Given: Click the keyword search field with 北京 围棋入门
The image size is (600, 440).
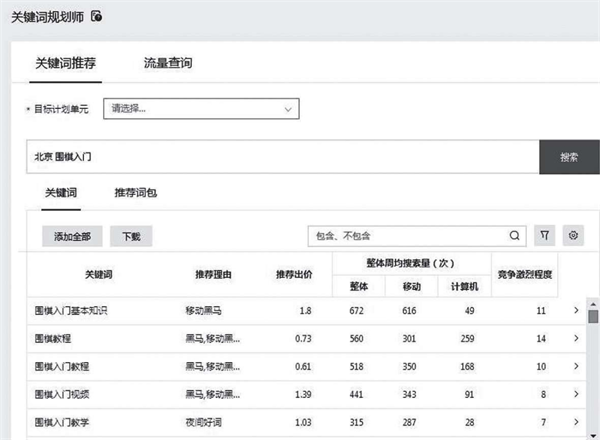Looking at the screenshot, I should [280, 157].
